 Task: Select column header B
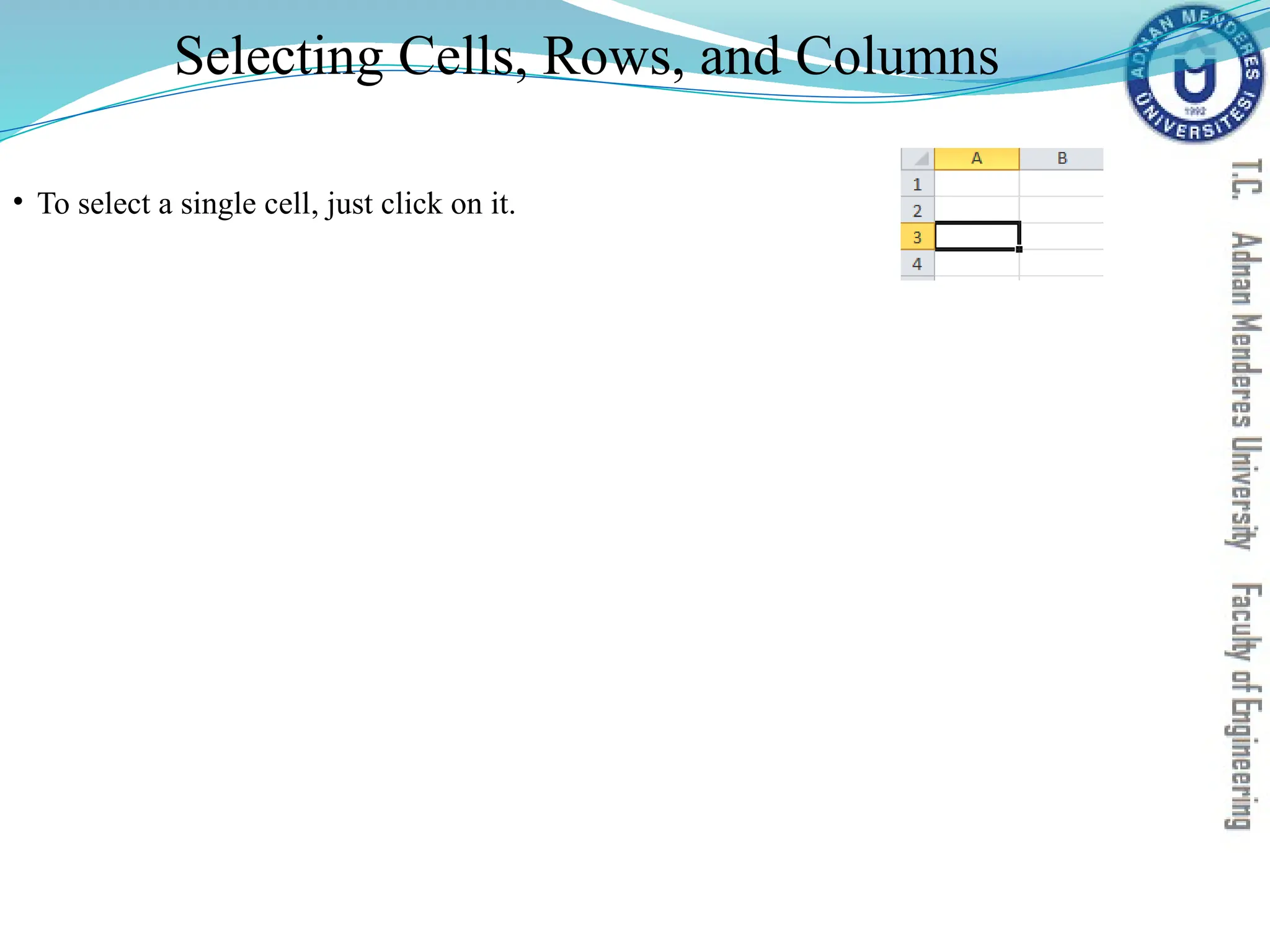pos(1062,159)
